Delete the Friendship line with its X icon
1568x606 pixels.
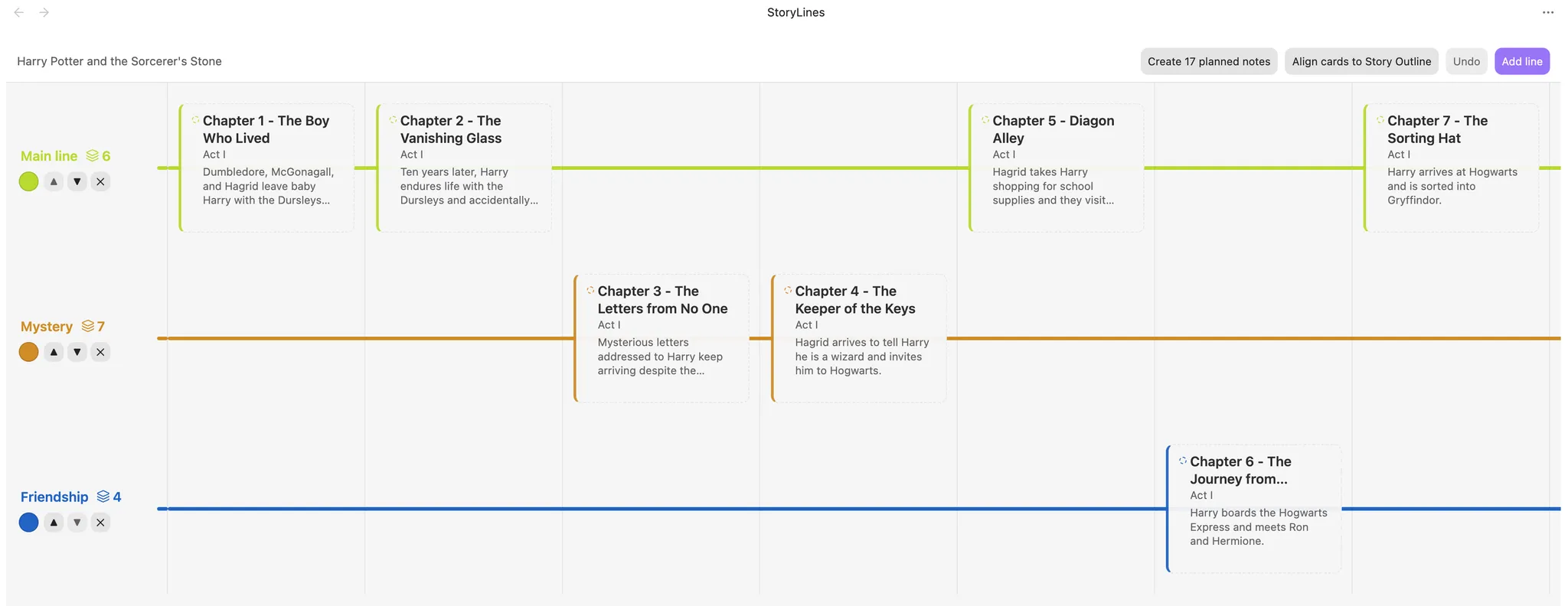point(100,523)
